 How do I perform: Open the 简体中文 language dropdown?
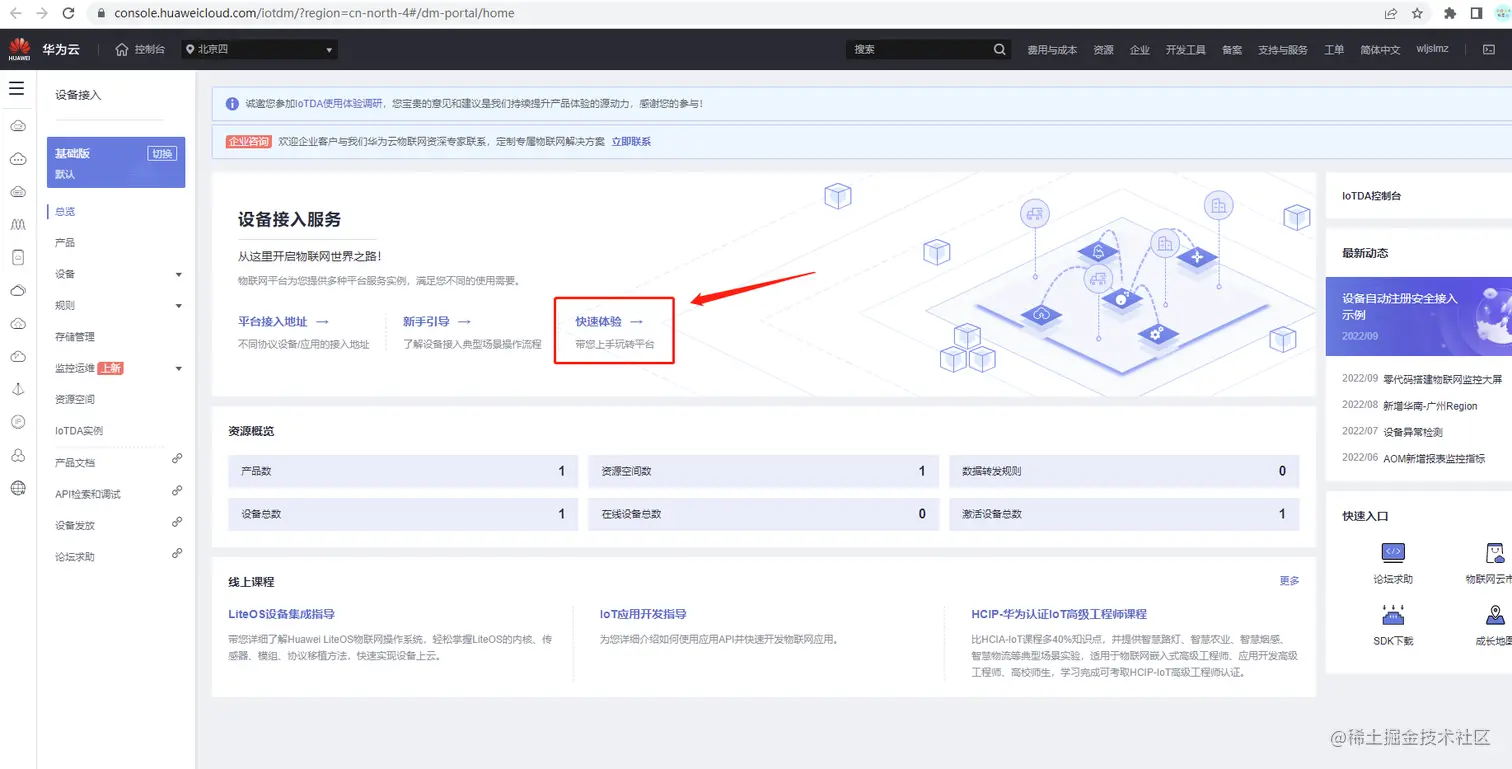[x=1379, y=50]
